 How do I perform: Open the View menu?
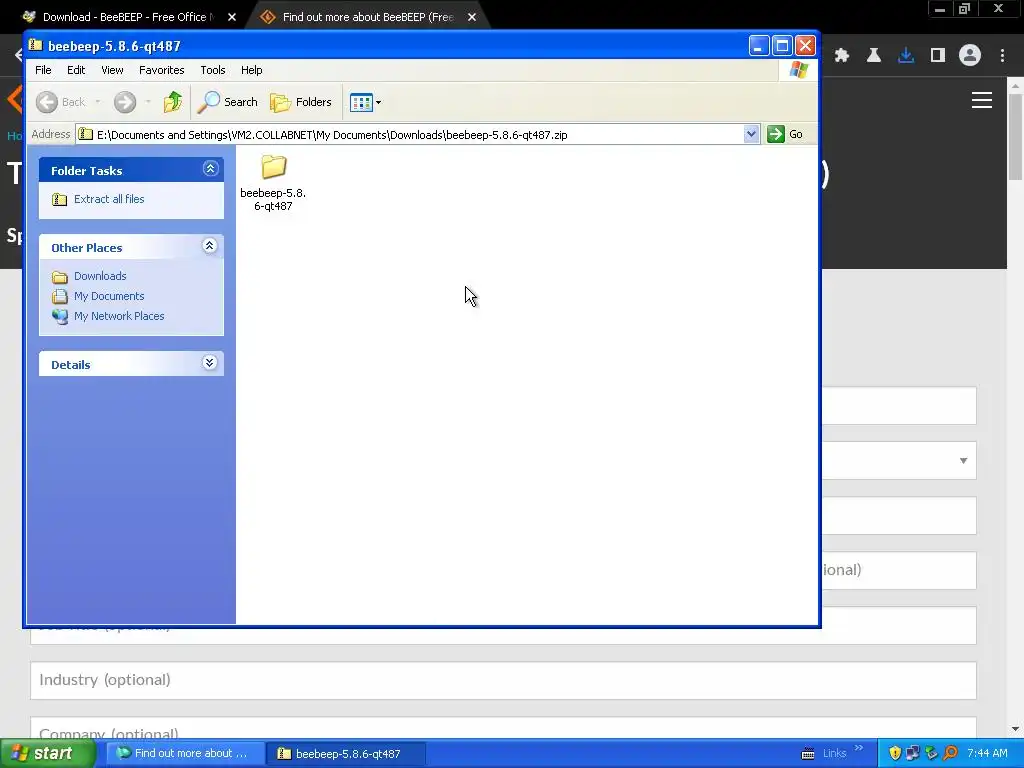[112, 70]
